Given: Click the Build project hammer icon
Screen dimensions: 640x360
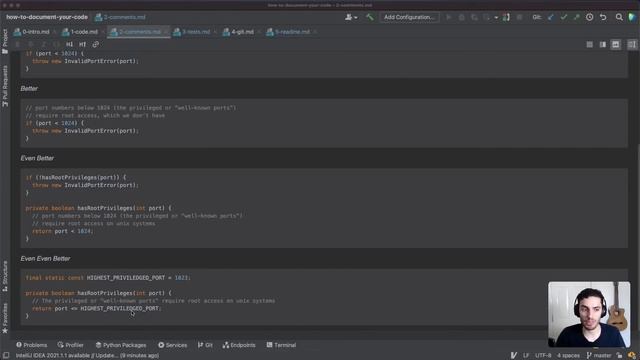Looking at the screenshot, I should [x=370, y=17].
